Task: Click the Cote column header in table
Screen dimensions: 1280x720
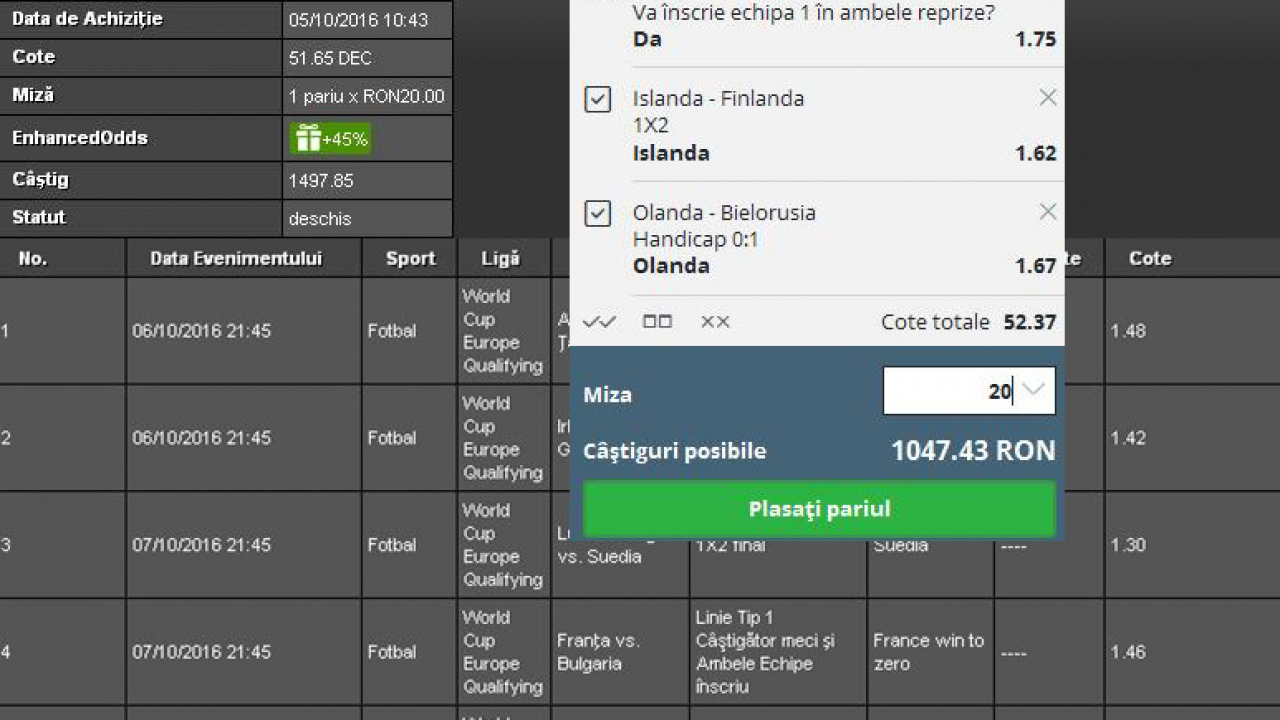Action: click(x=1149, y=258)
